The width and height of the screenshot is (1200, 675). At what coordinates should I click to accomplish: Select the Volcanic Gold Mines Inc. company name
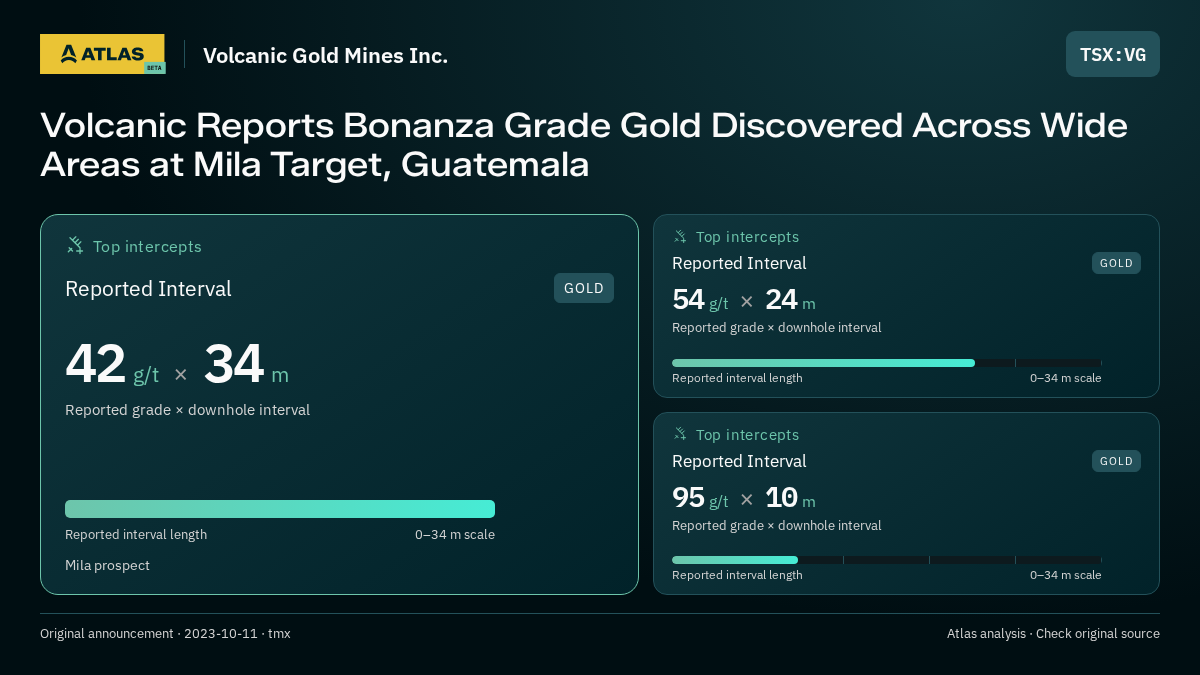coord(325,55)
